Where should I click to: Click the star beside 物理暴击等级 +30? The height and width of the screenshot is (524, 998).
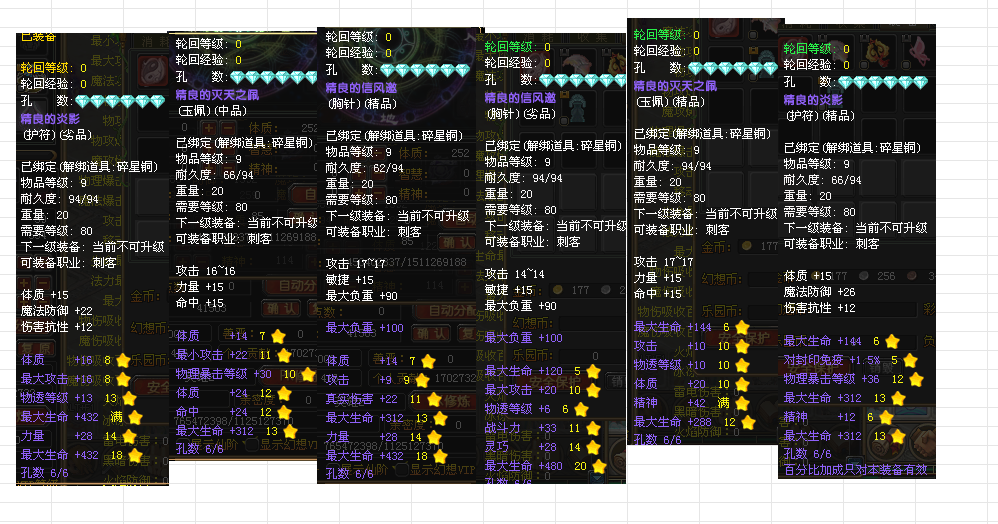tap(291, 373)
